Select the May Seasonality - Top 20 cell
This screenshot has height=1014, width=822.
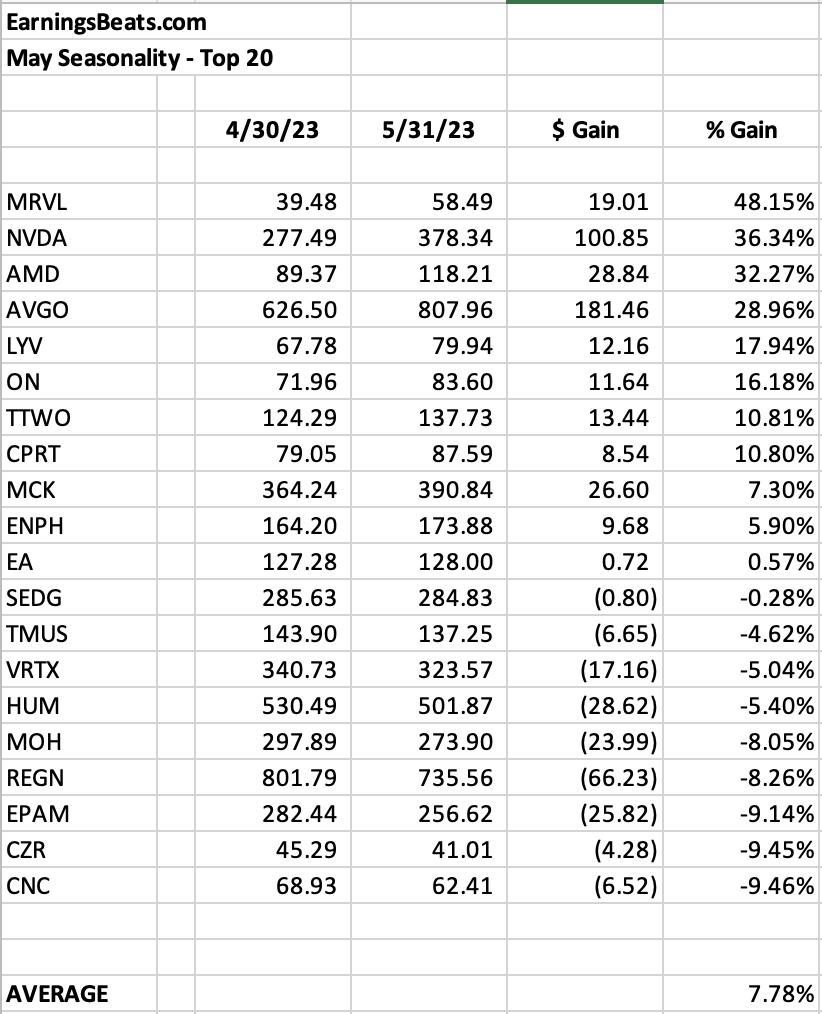[x=176, y=58]
